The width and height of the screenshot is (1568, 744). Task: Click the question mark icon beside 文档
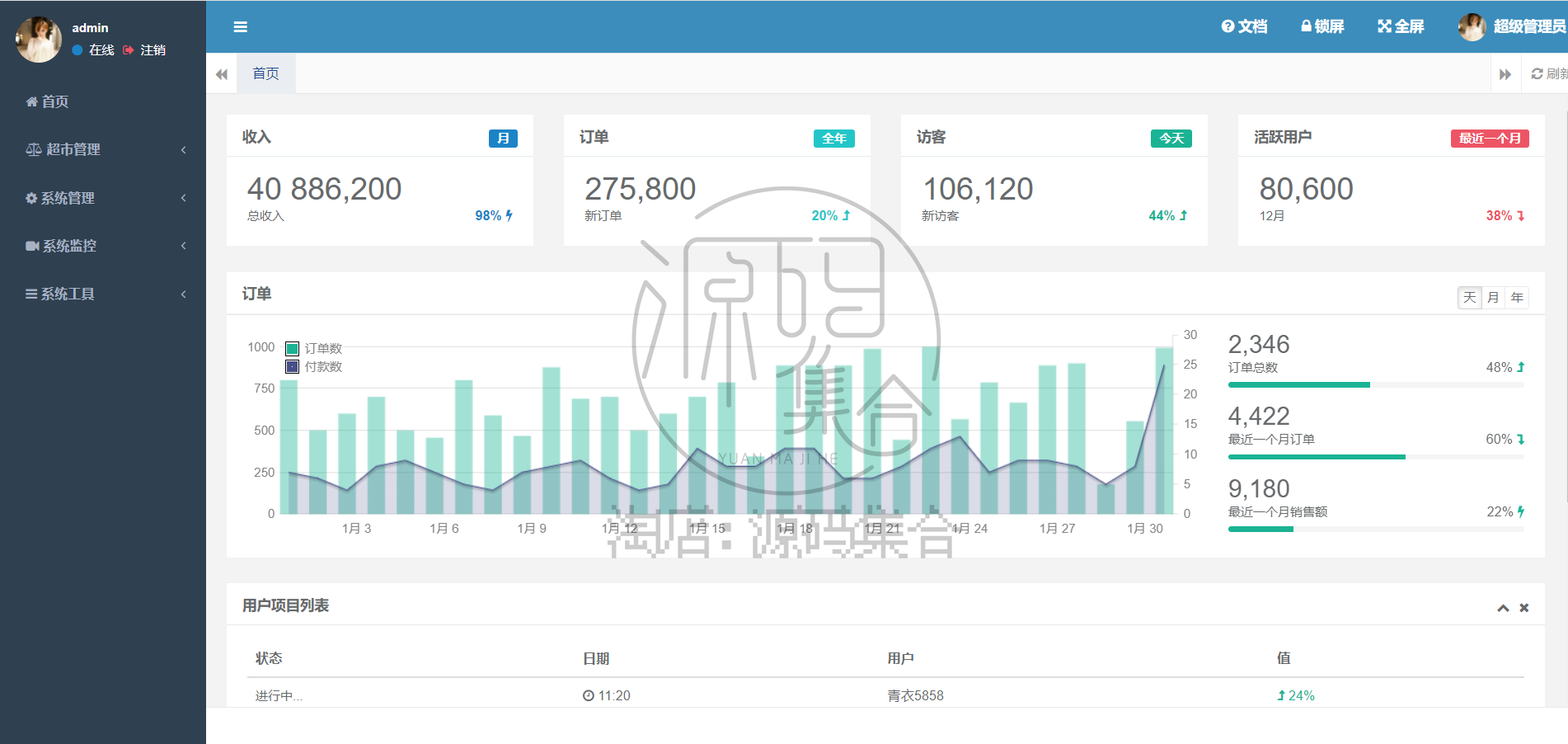click(1228, 26)
